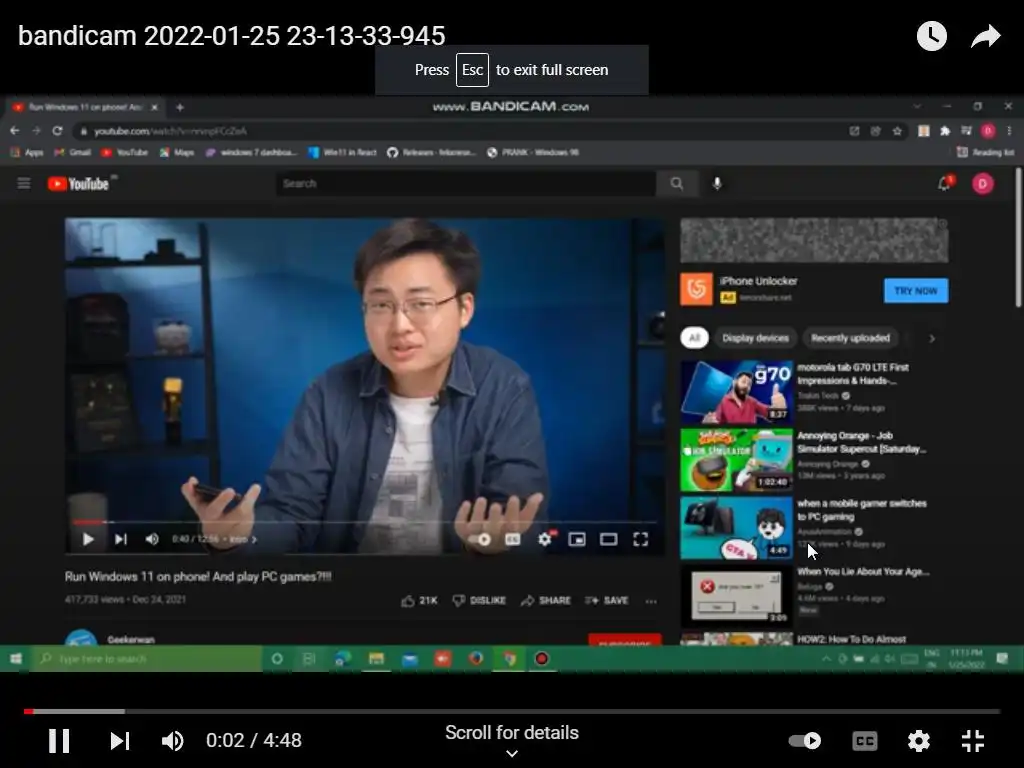Viewport: 1024px width, 768px height.
Task: Open a new Chrome tab with plus
Action: coord(180,107)
